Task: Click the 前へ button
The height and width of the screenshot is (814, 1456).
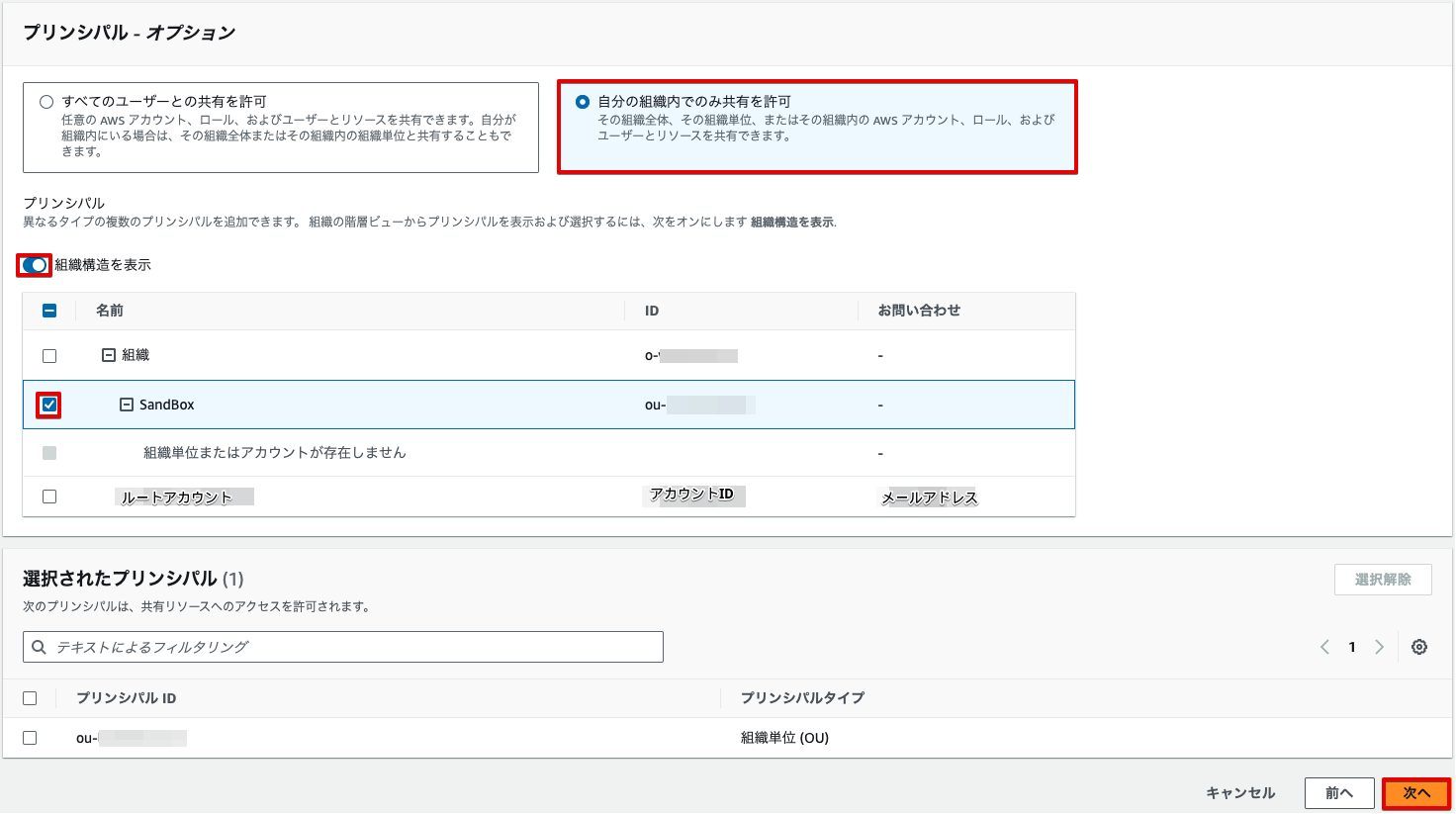Action: tap(1339, 793)
